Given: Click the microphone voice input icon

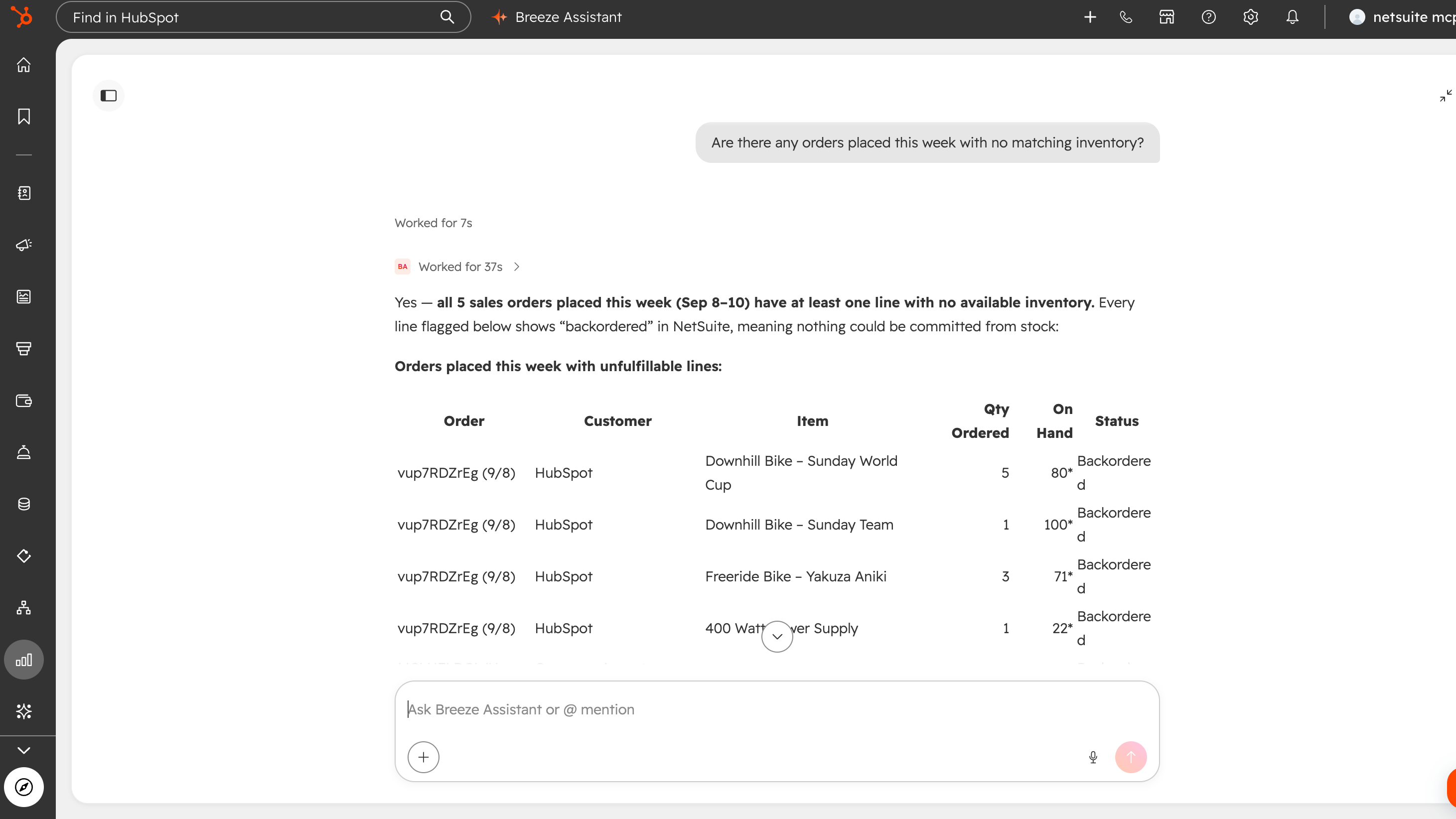Looking at the screenshot, I should [1093, 757].
